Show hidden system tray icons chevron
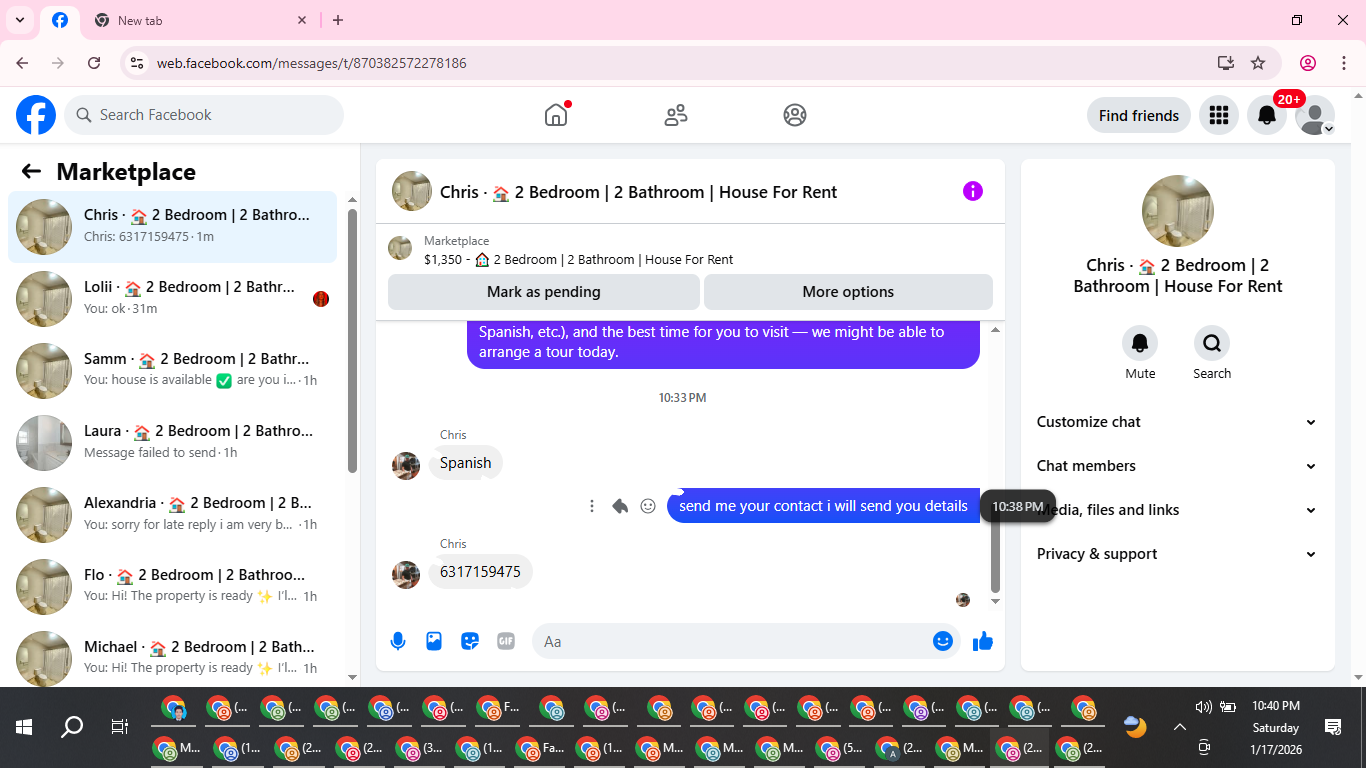 pos(1179,728)
